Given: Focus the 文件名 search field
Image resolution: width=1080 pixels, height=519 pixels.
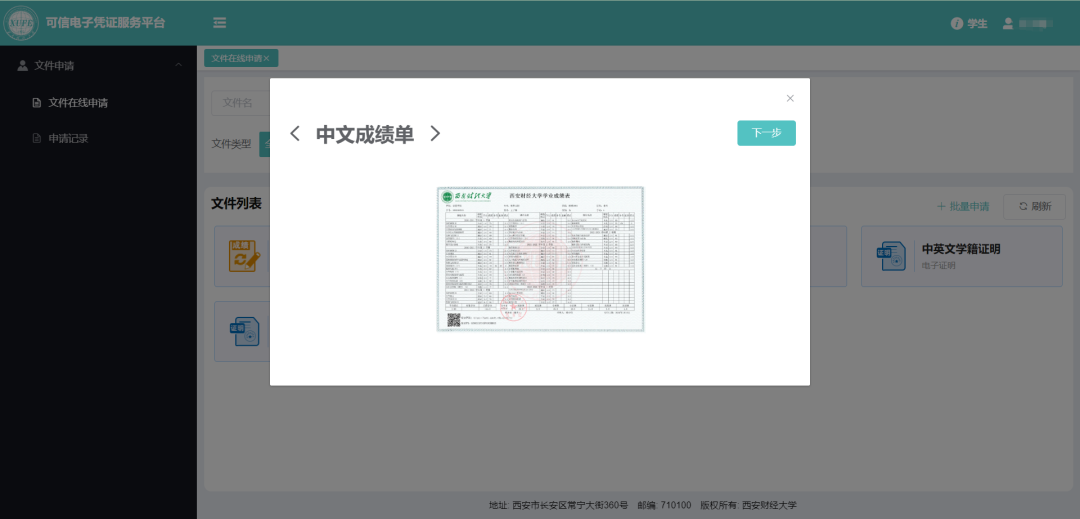Looking at the screenshot, I should (x=240, y=103).
